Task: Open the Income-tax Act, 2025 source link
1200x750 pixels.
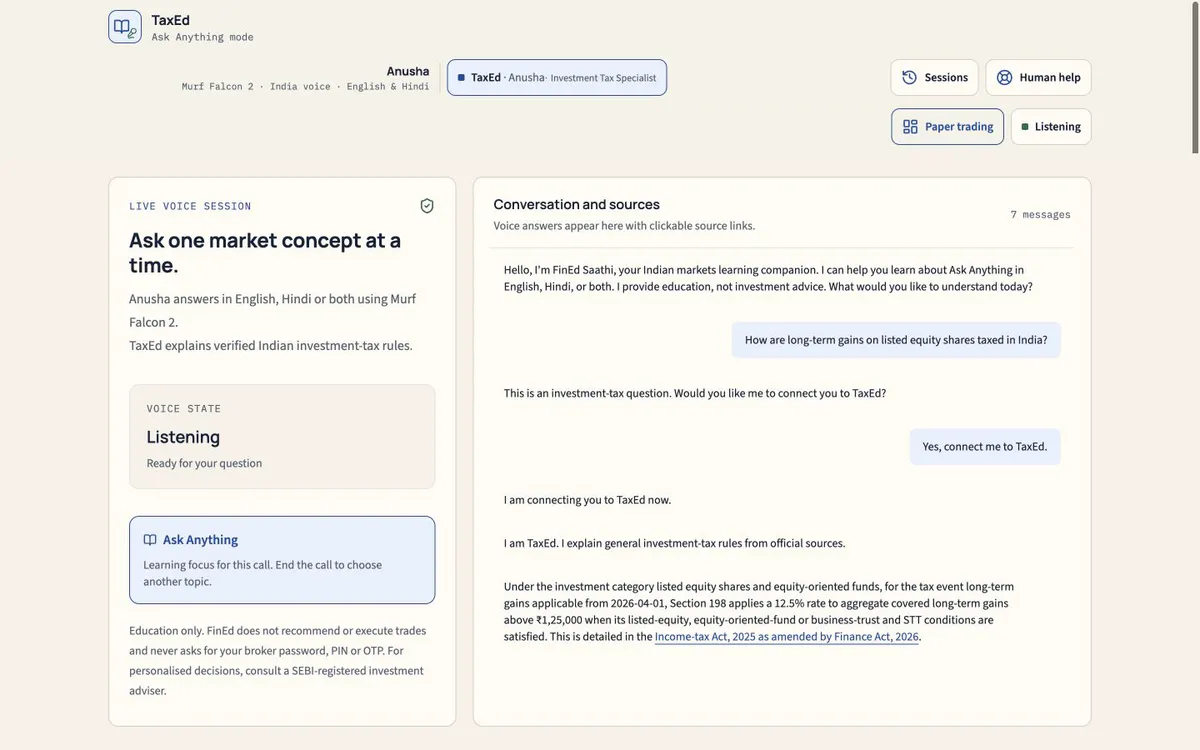Action: pos(787,636)
